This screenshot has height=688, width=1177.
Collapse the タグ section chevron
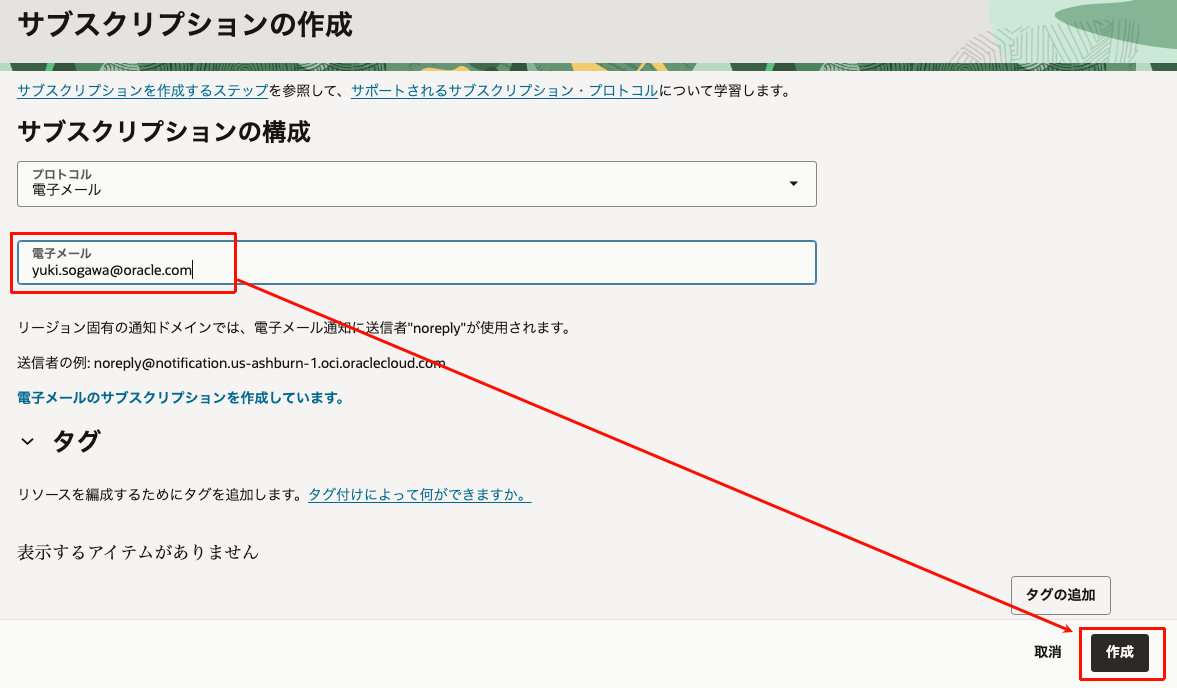27,440
